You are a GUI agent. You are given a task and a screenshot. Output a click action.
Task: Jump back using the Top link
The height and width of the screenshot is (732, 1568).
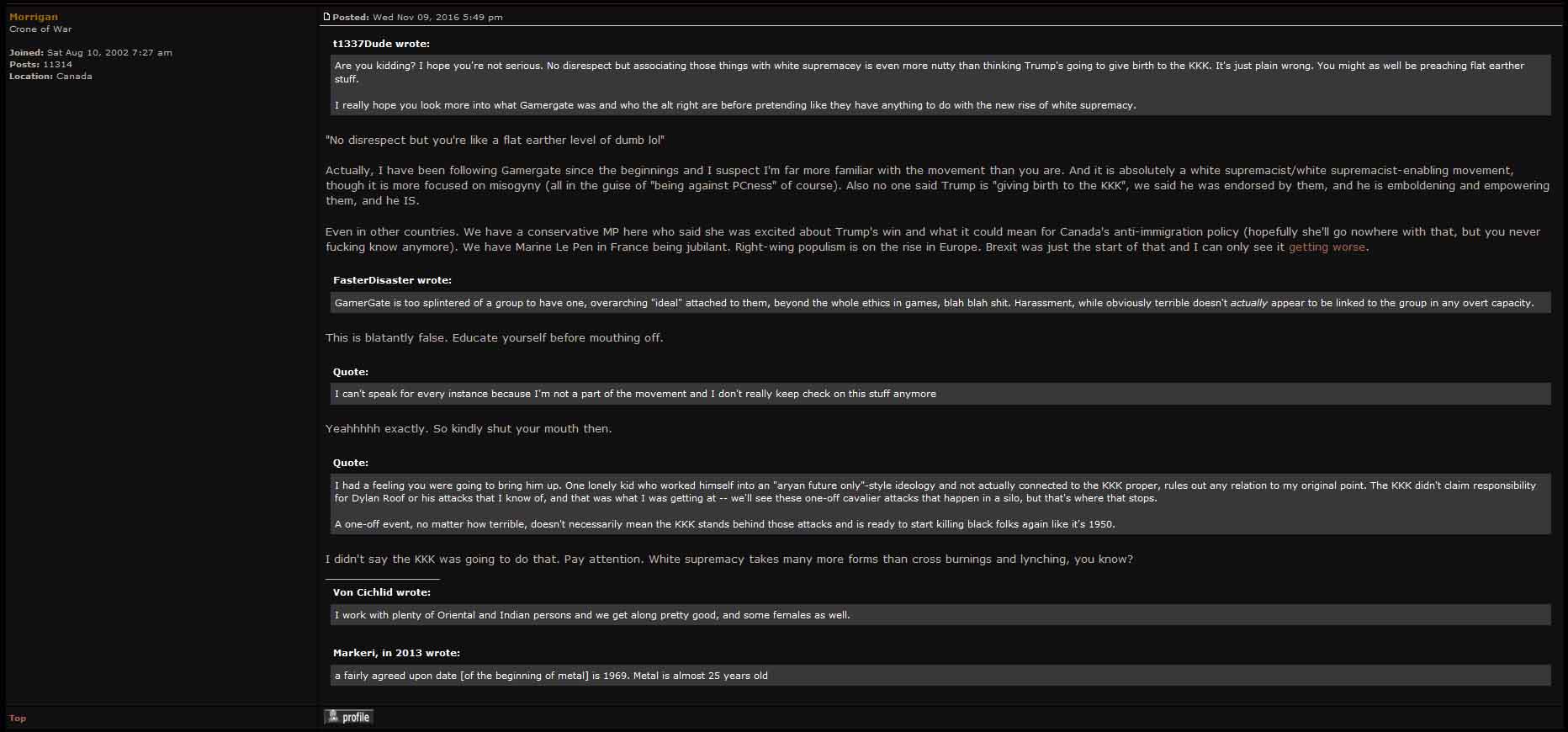pyautogui.click(x=18, y=718)
